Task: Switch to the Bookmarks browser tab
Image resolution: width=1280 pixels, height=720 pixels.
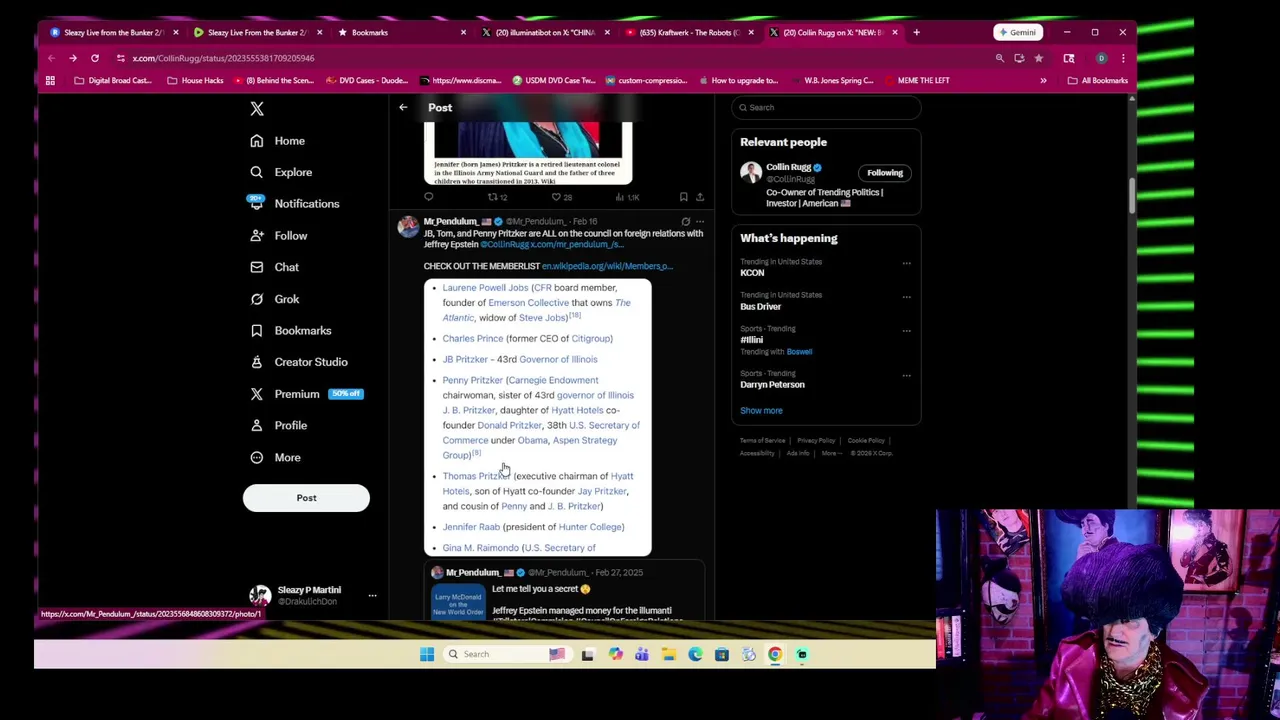Action: click(x=400, y=33)
